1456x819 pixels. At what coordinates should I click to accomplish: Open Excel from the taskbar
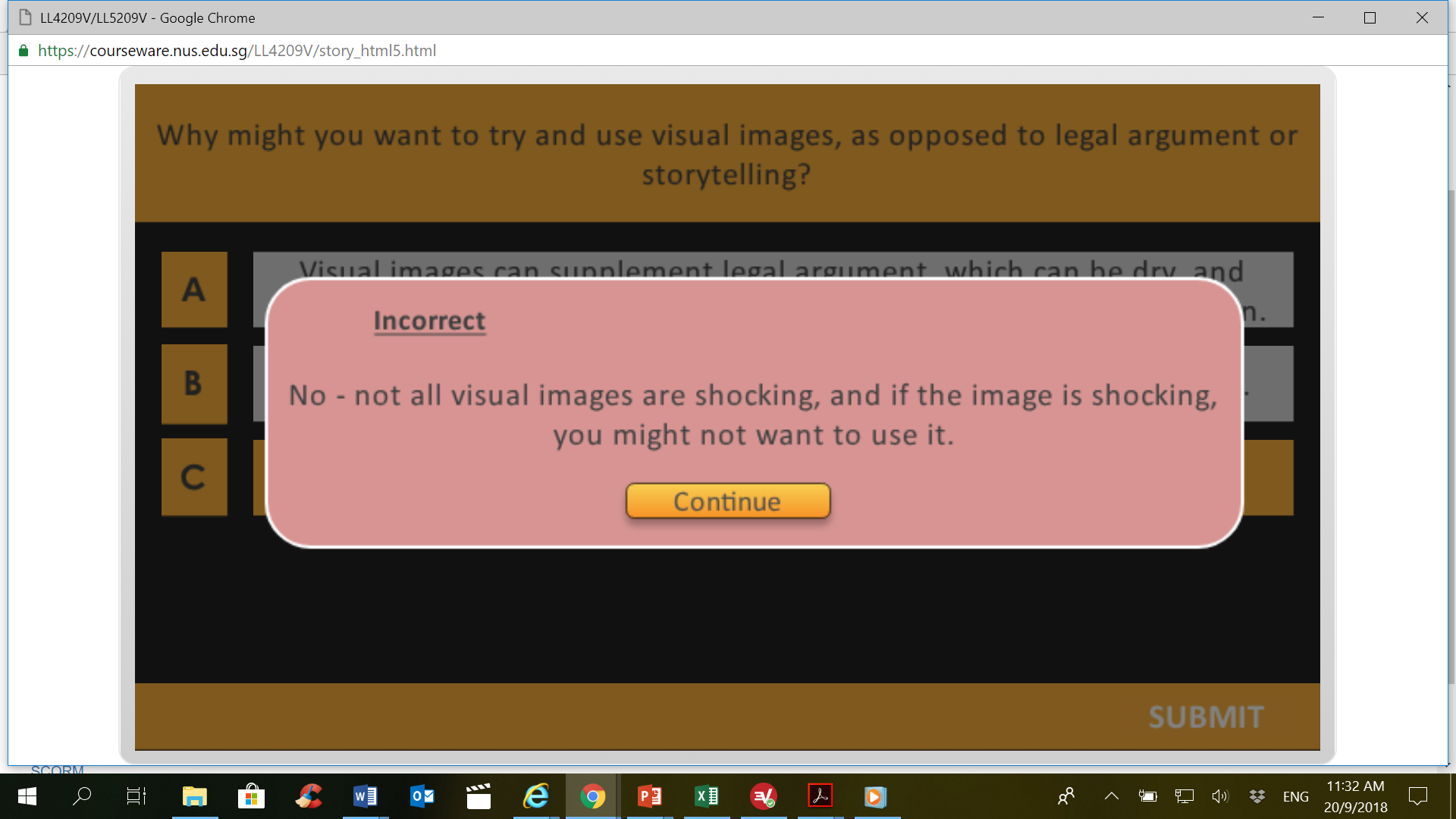click(706, 796)
